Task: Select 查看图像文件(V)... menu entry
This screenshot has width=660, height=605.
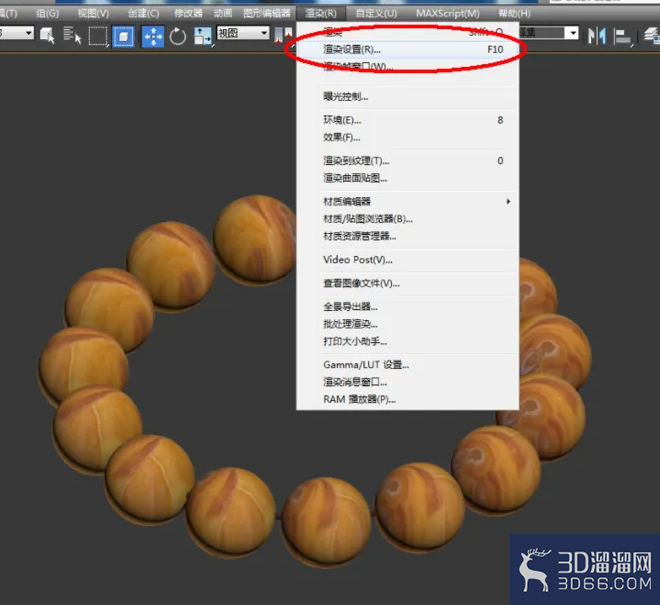Action: (407, 283)
